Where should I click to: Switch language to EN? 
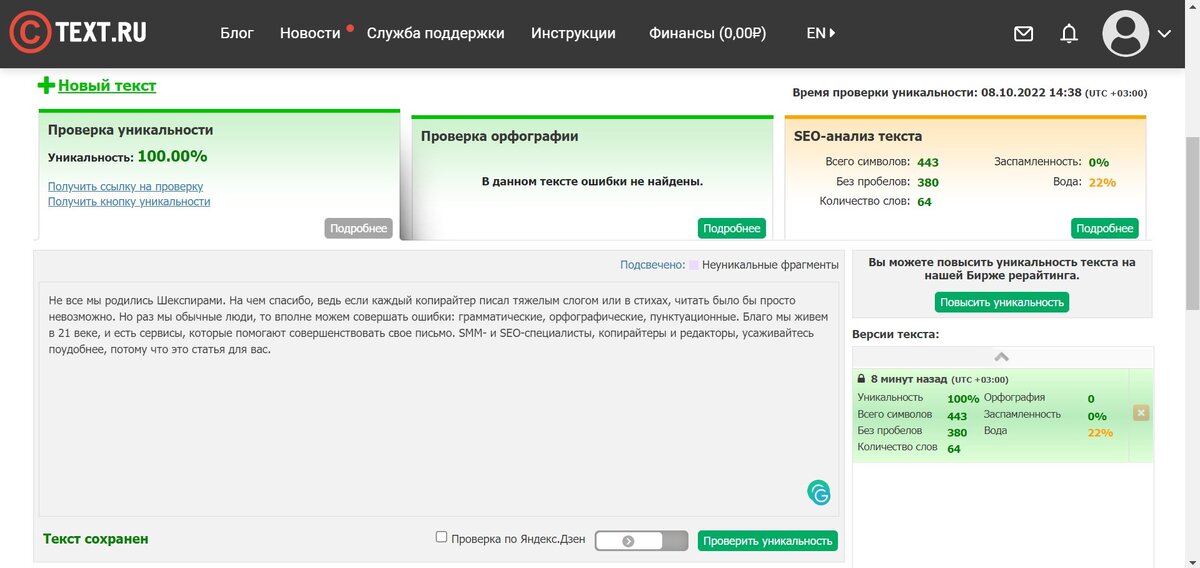[820, 33]
